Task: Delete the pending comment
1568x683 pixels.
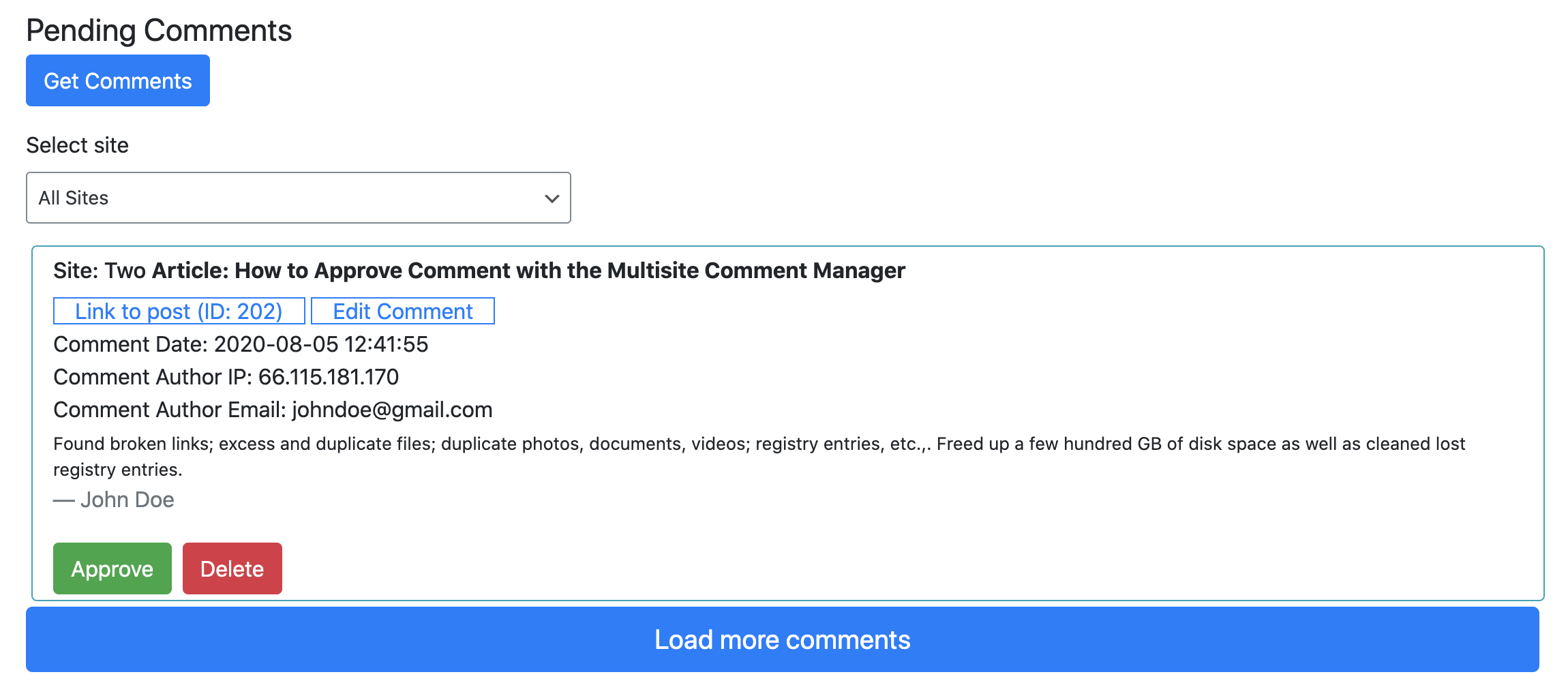Action: [x=232, y=568]
